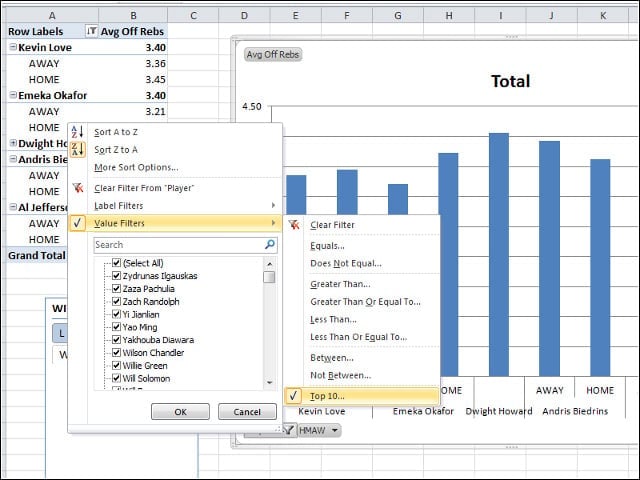Click the chart title Total
This screenshot has height=480, width=640.
click(x=510, y=81)
